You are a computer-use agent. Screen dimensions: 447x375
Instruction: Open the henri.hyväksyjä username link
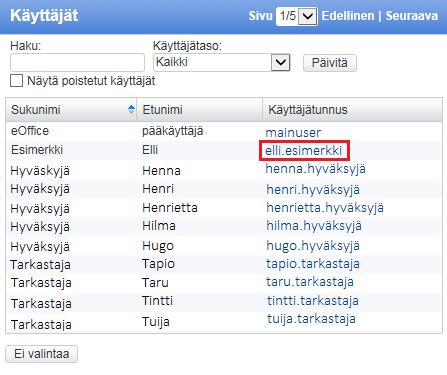pos(313,190)
